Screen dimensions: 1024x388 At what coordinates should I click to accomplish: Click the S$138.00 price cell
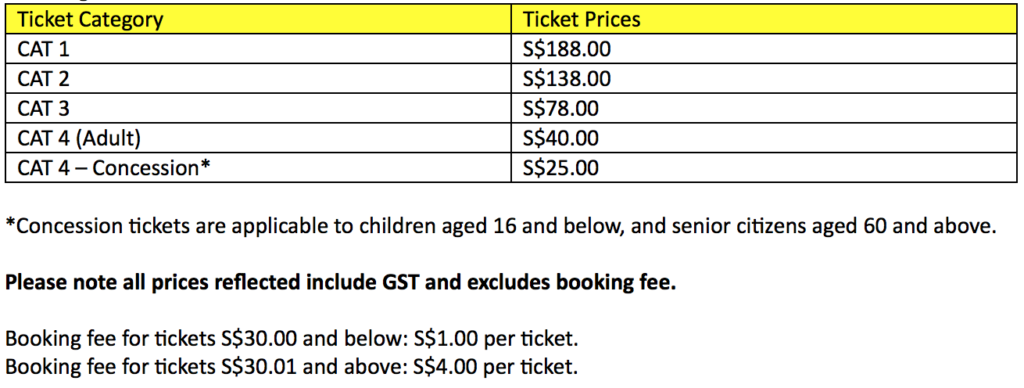(763, 78)
